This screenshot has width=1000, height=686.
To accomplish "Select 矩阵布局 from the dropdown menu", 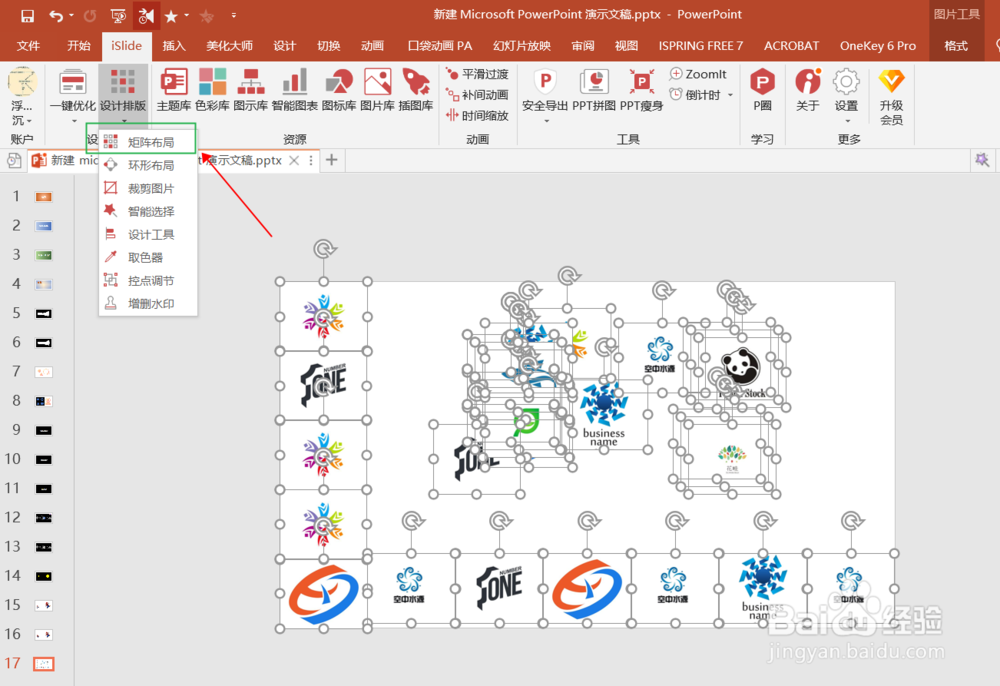I will (148, 142).
